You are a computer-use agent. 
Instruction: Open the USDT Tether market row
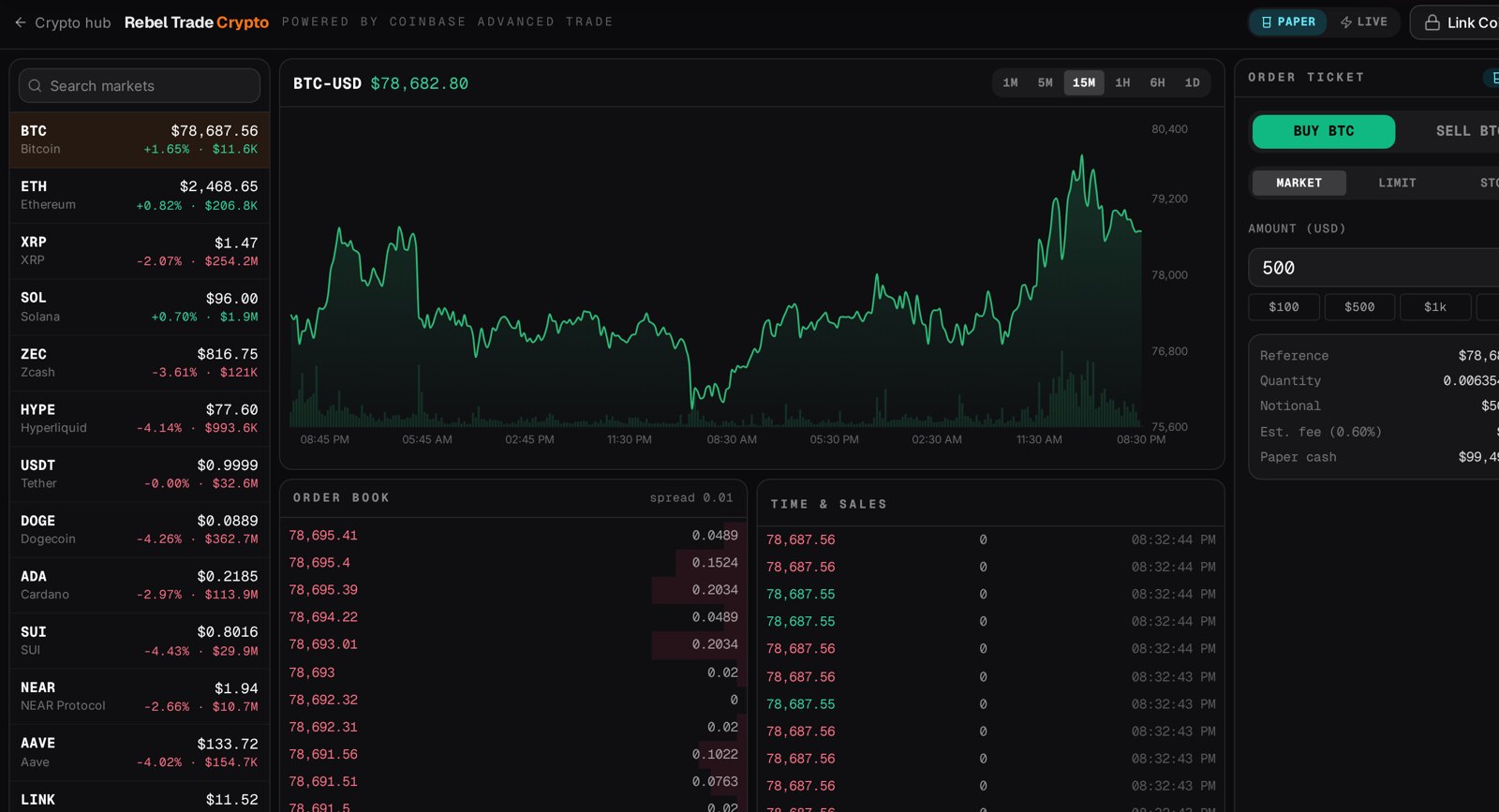pyautogui.click(x=140, y=474)
